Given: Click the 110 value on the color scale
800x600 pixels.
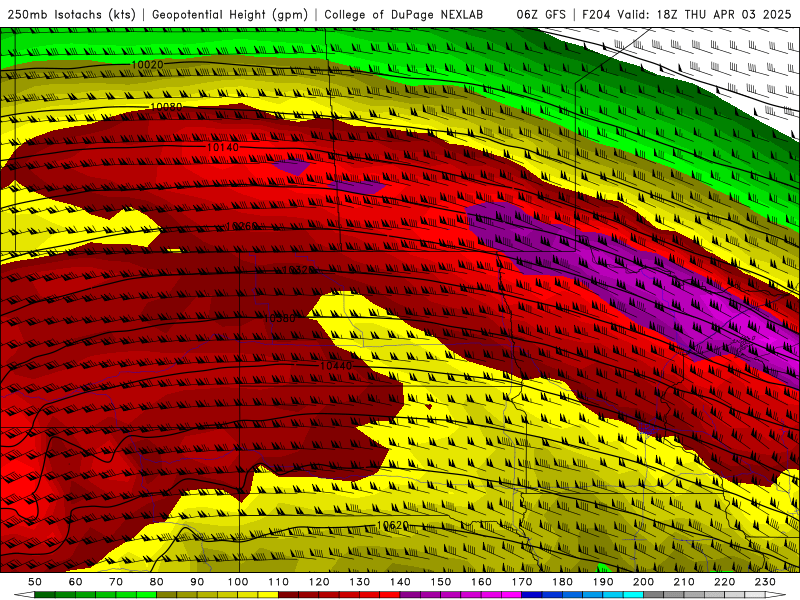Looking at the screenshot, I should click(x=279, y=582).
